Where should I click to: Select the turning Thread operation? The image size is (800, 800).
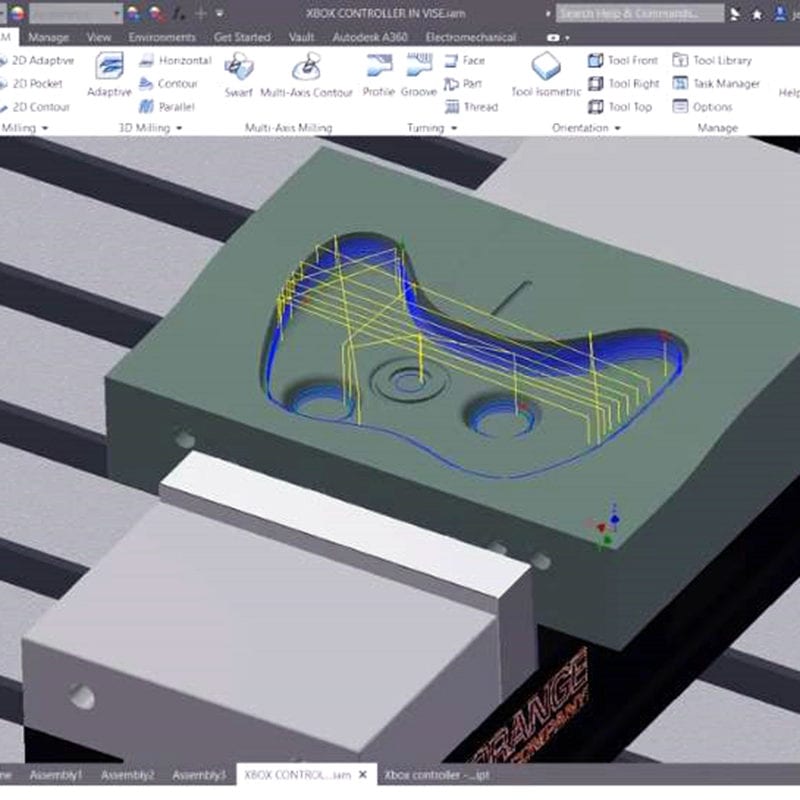click(x=471, y=107)
